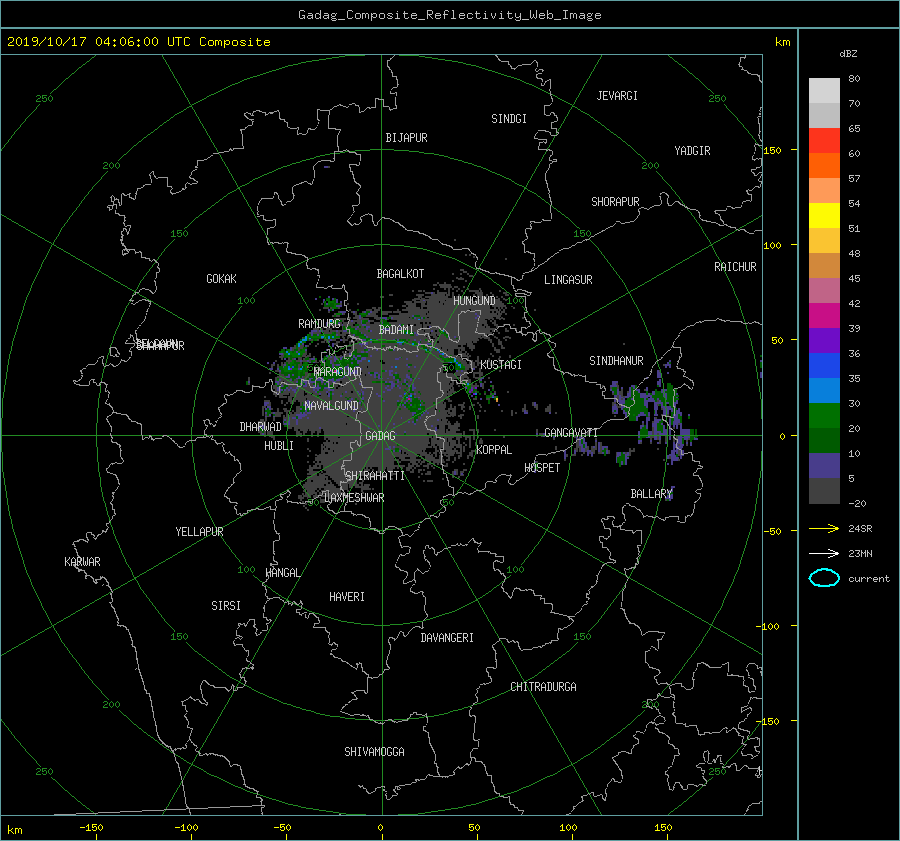Select the red 60-65 dBZ color swatch
The image size is (900, 841).
coord(824,141)
